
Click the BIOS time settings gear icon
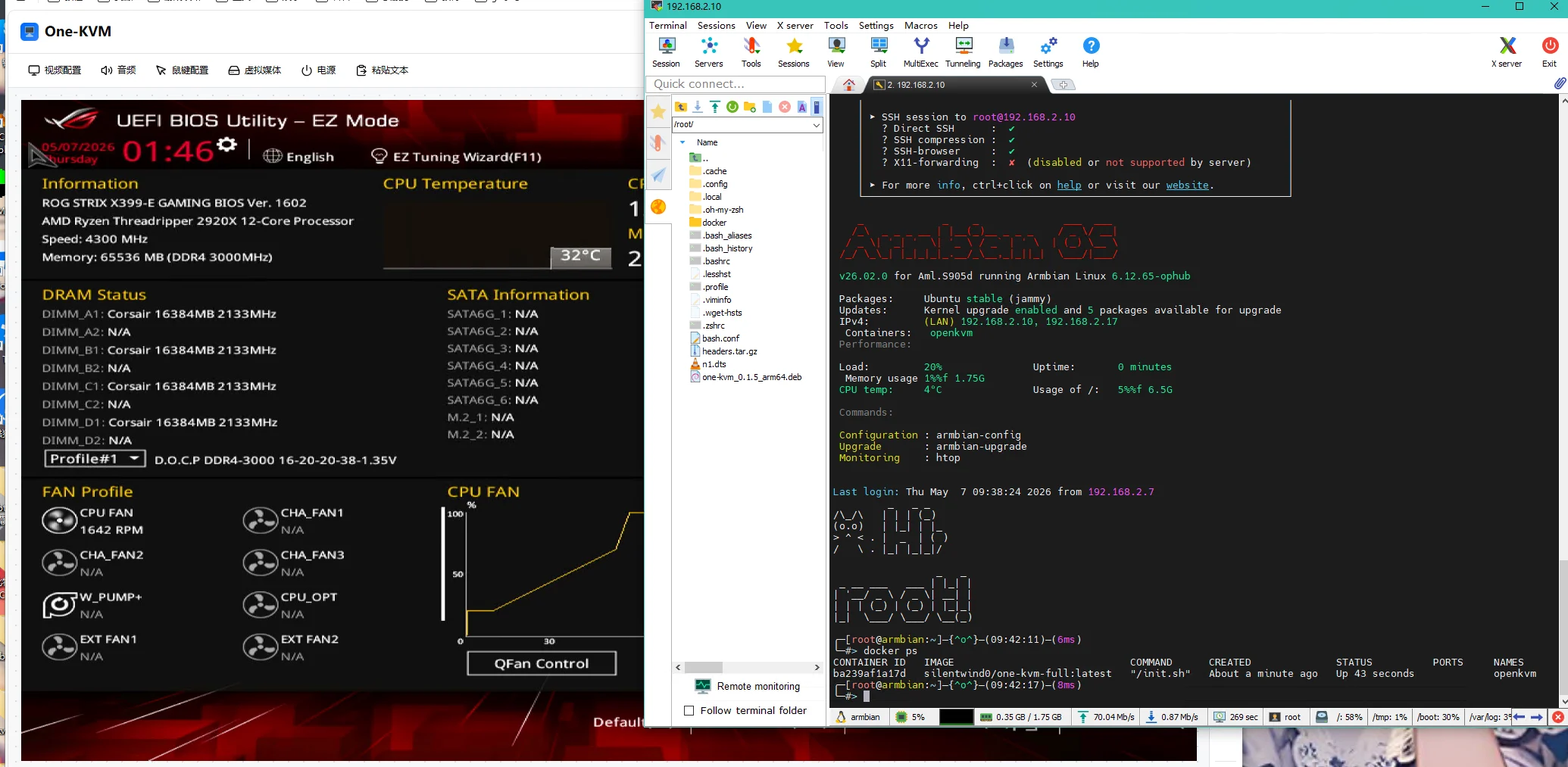pyautogui.click(x=226, y=144)
